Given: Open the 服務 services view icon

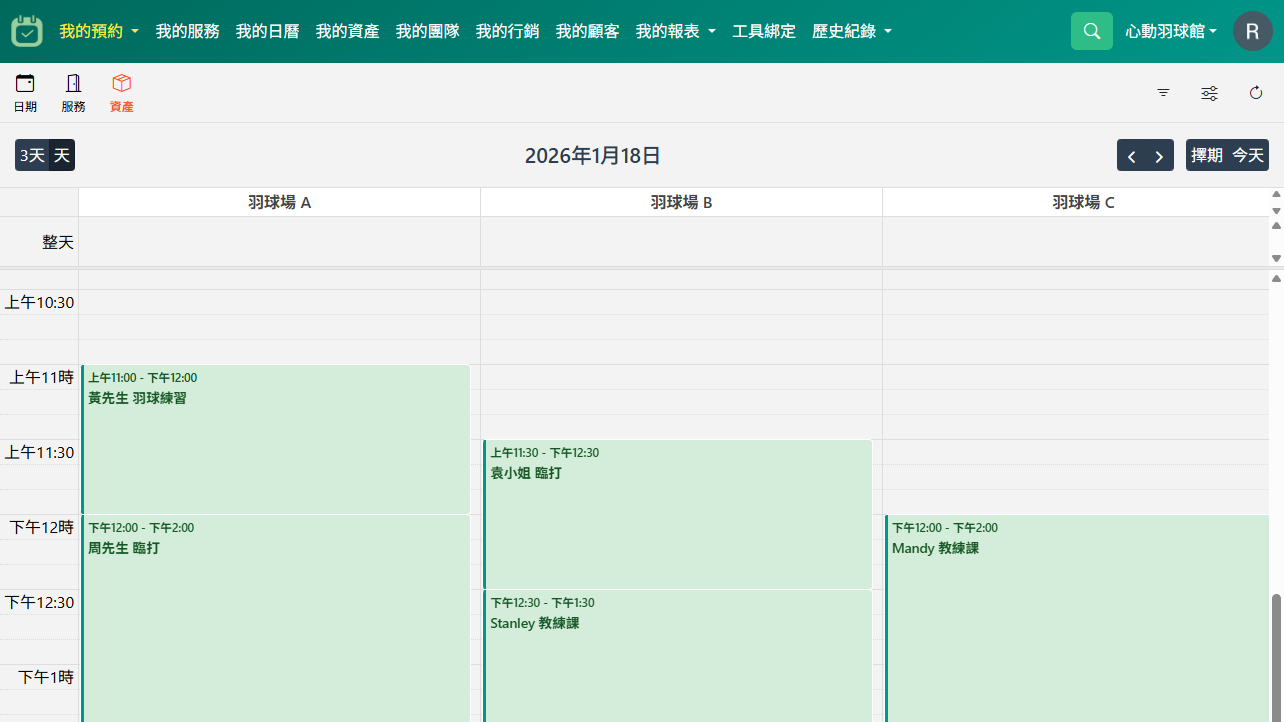Looking at the screenshot, I should (x=72, y=92).
